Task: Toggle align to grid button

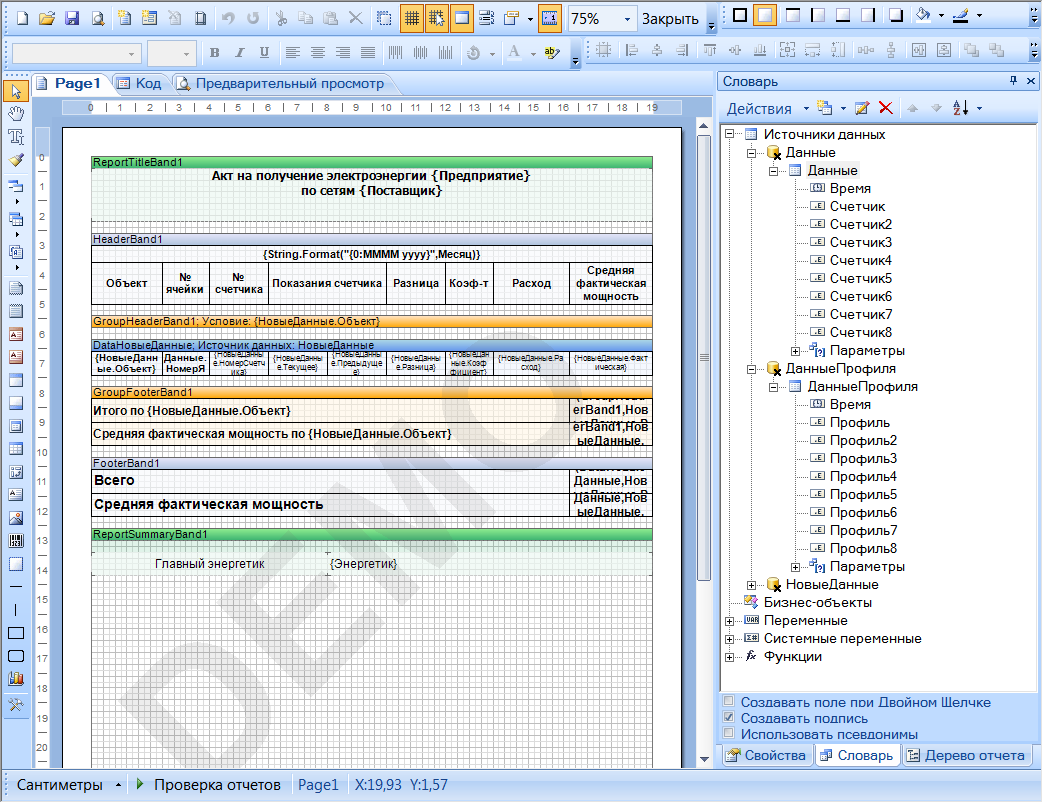Action: (436, 18)
